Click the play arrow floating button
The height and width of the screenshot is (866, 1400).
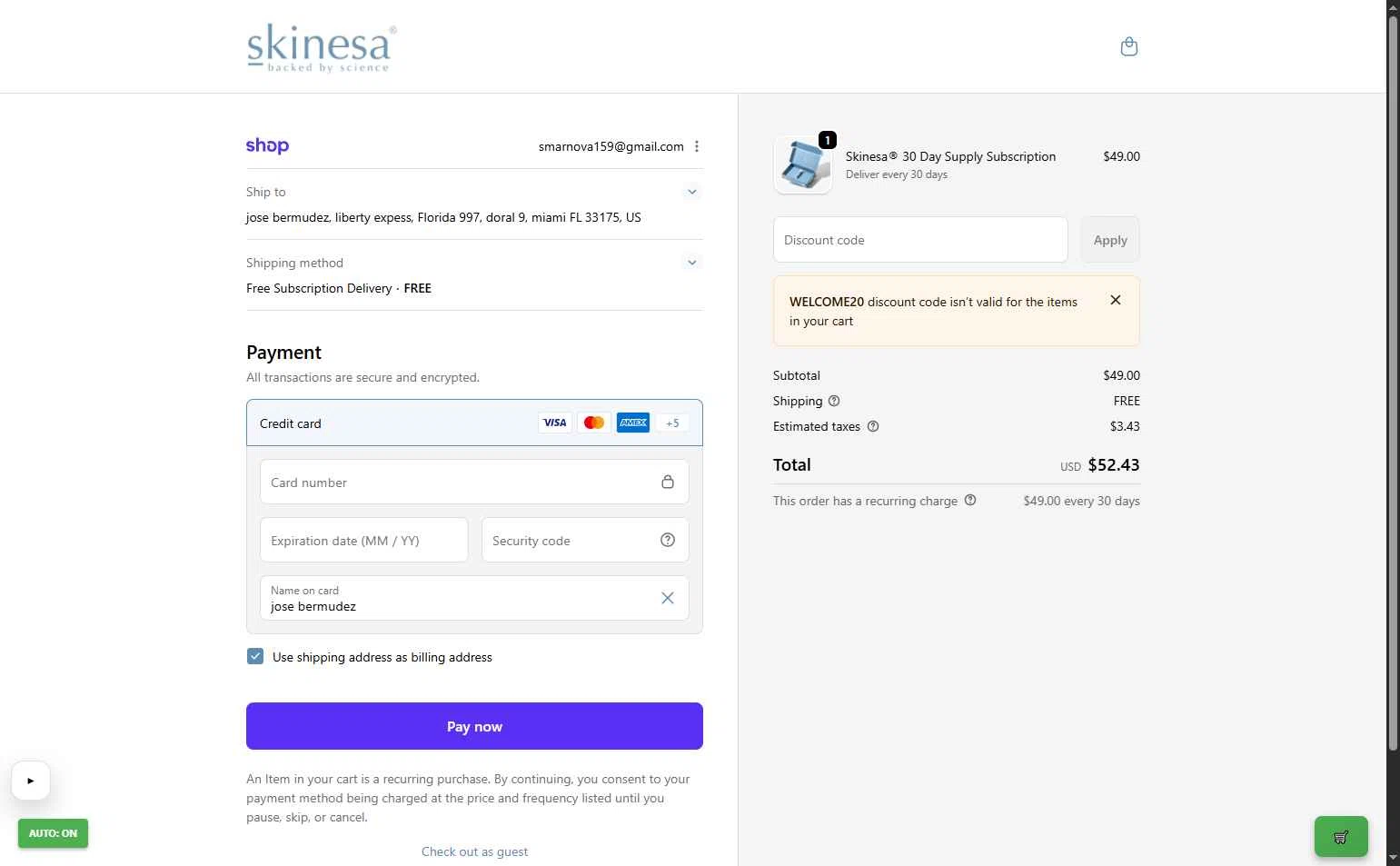[31, 781]
